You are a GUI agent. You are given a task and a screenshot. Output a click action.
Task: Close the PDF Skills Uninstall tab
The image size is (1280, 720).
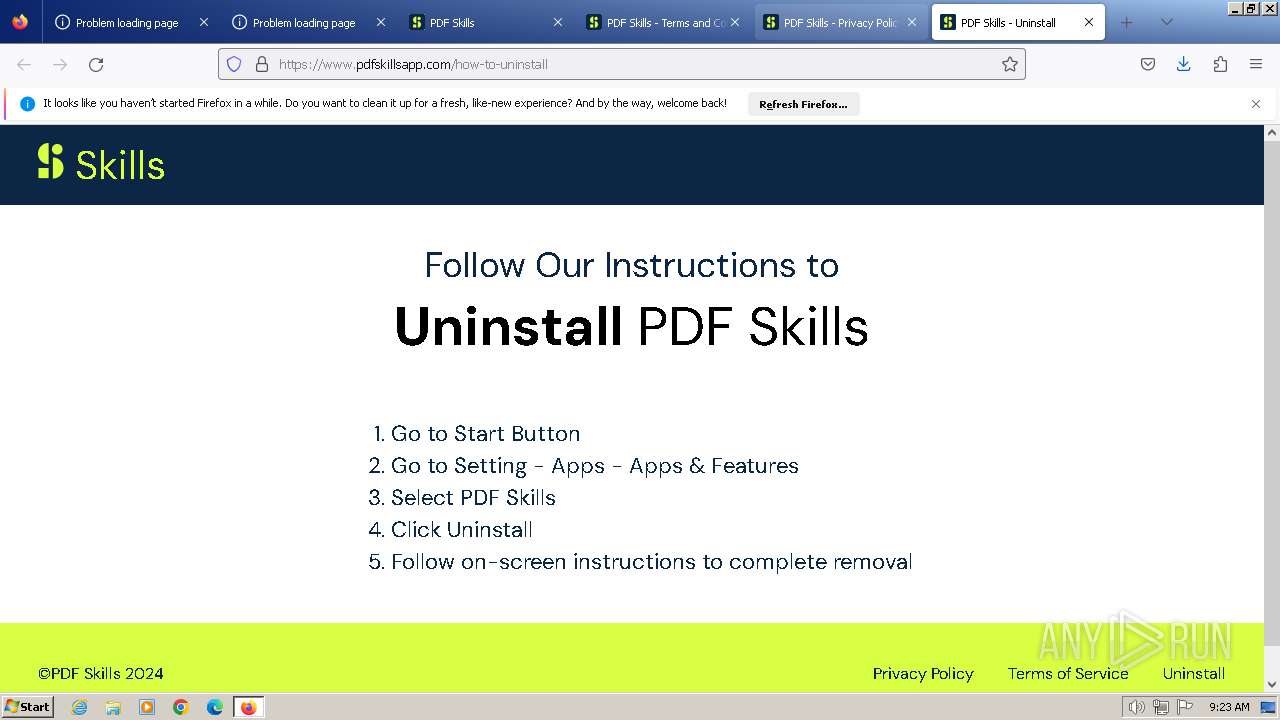click(1089, 22)
